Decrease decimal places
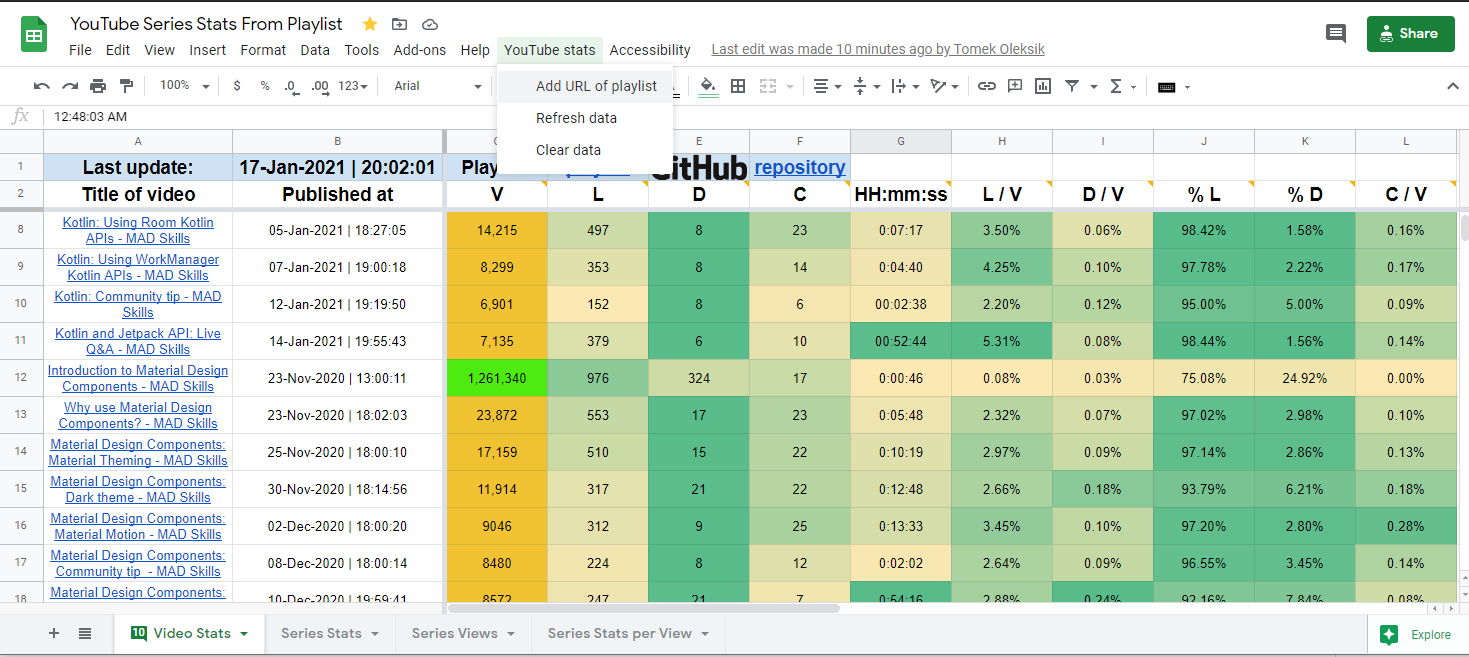Image resolution: width=1469 pixels, height=657 pixels. (x=291, y=86)
